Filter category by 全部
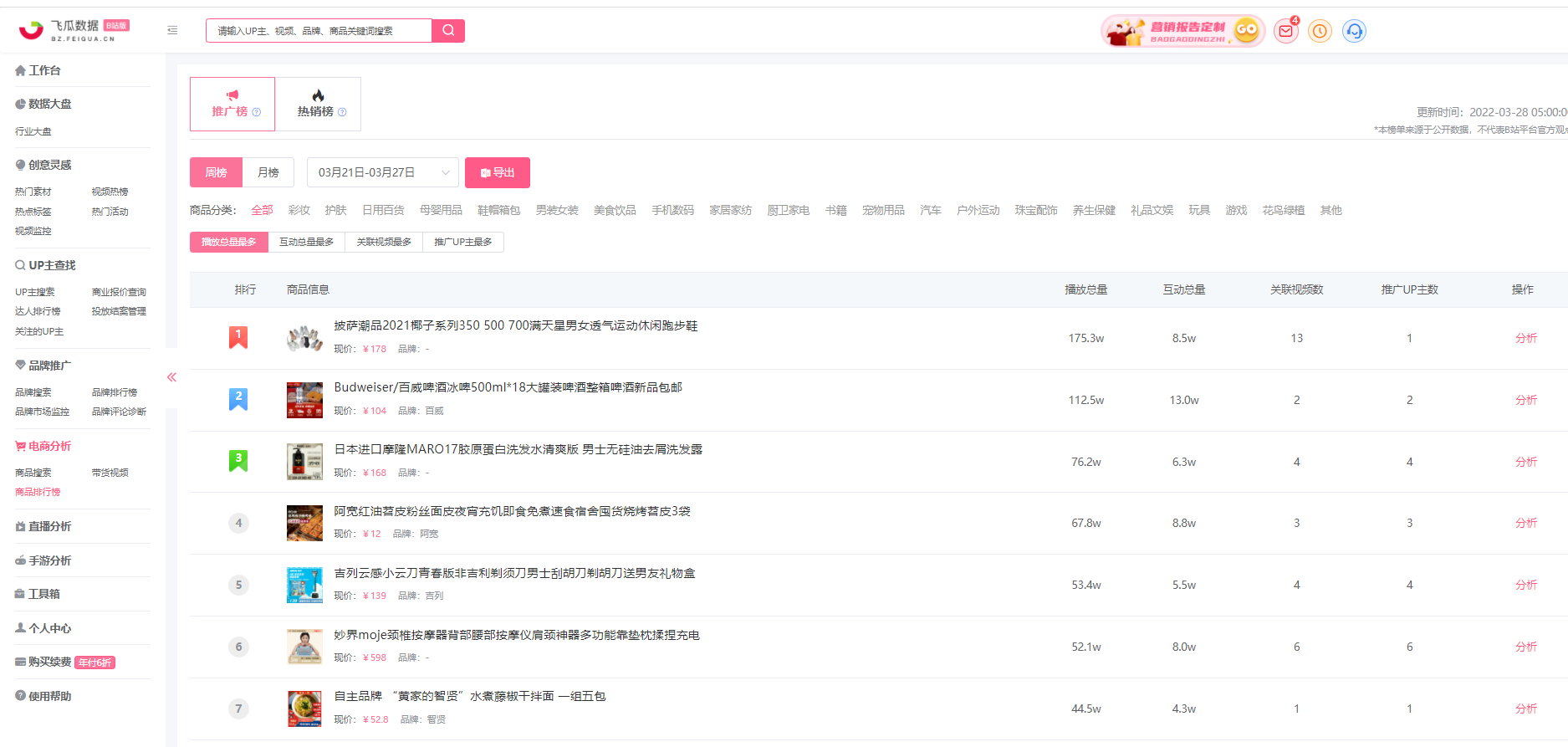 [262, 210]
